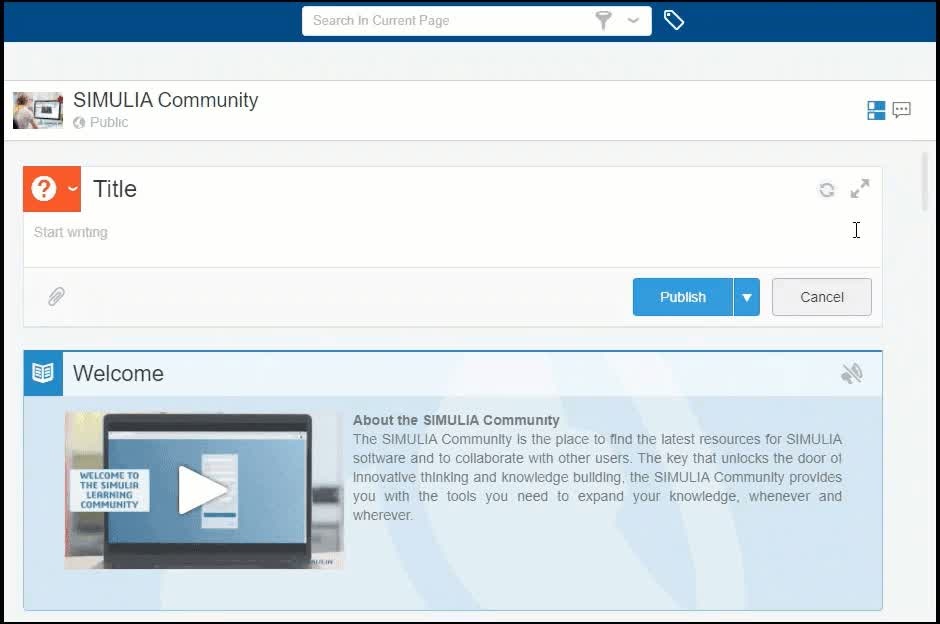Click the Publish button
The width and height of the screenshot is (940, 624).
pyautogui.click(x=683, y=297)
